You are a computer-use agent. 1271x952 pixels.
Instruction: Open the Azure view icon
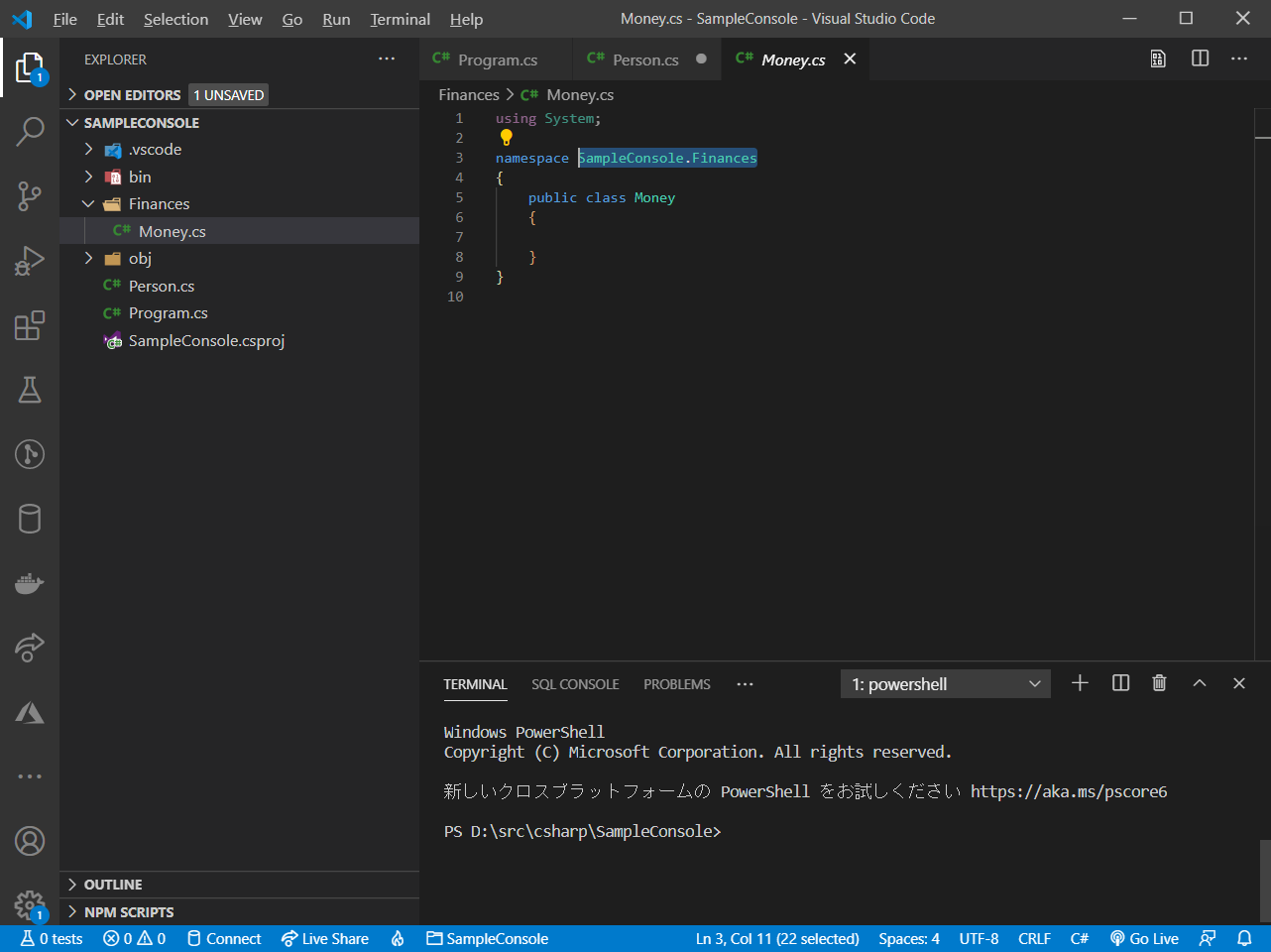pyautogui.click(x=30, y=712)
